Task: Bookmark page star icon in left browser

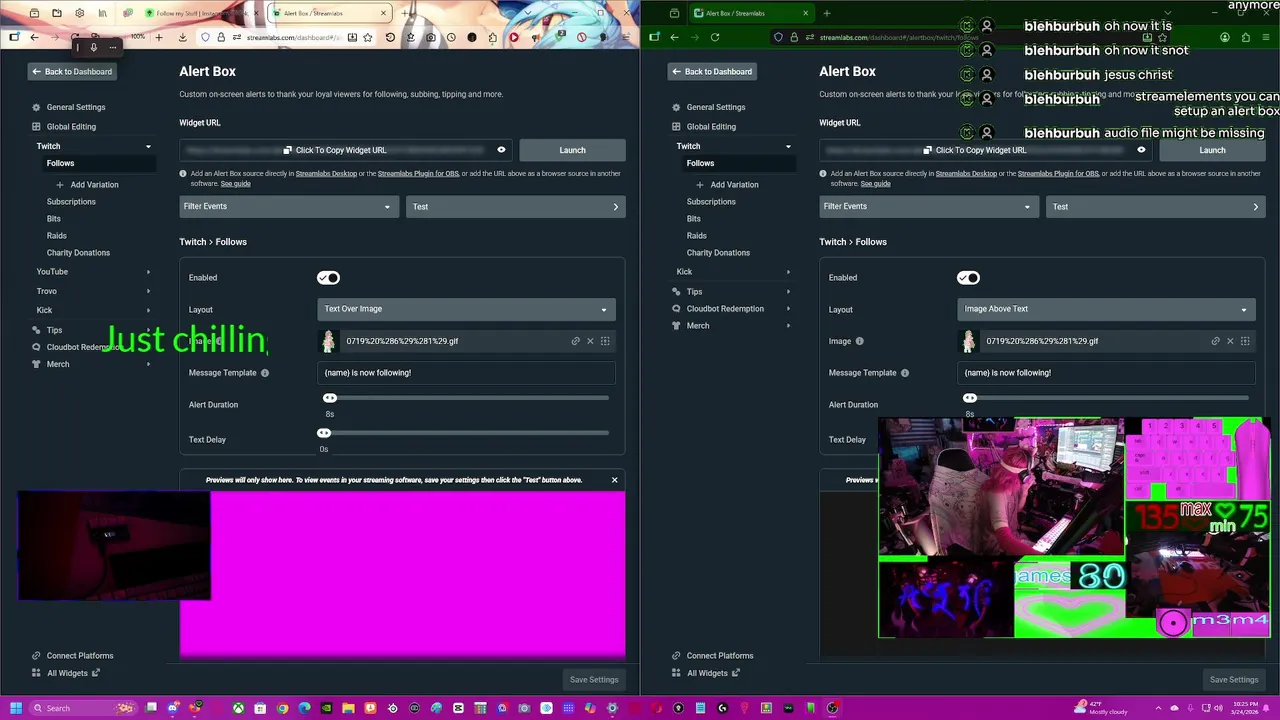Action: [x=368, y=38]
